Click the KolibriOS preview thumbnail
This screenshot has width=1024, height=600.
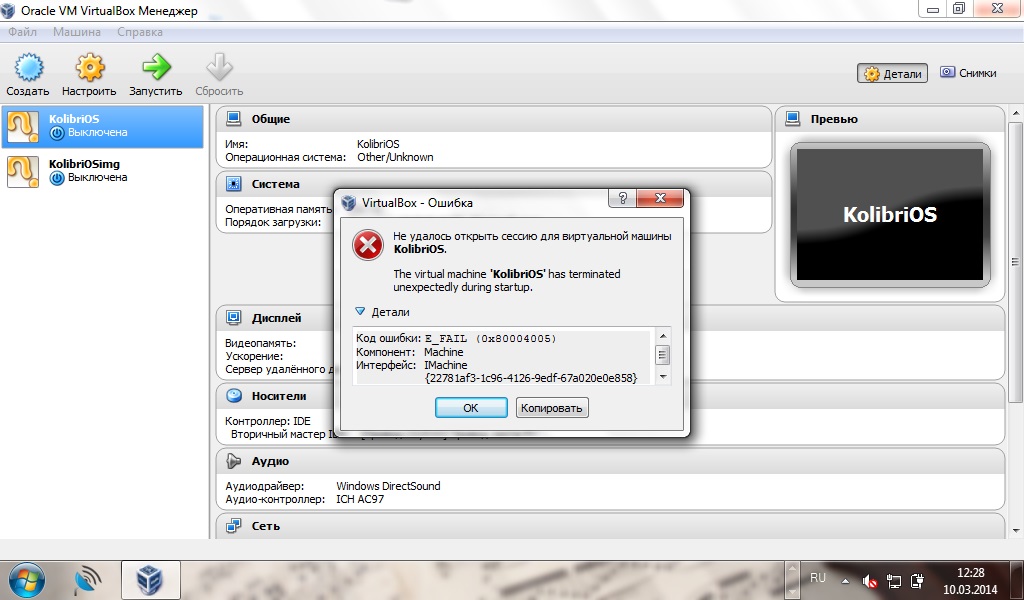click(x=889, y=214)
